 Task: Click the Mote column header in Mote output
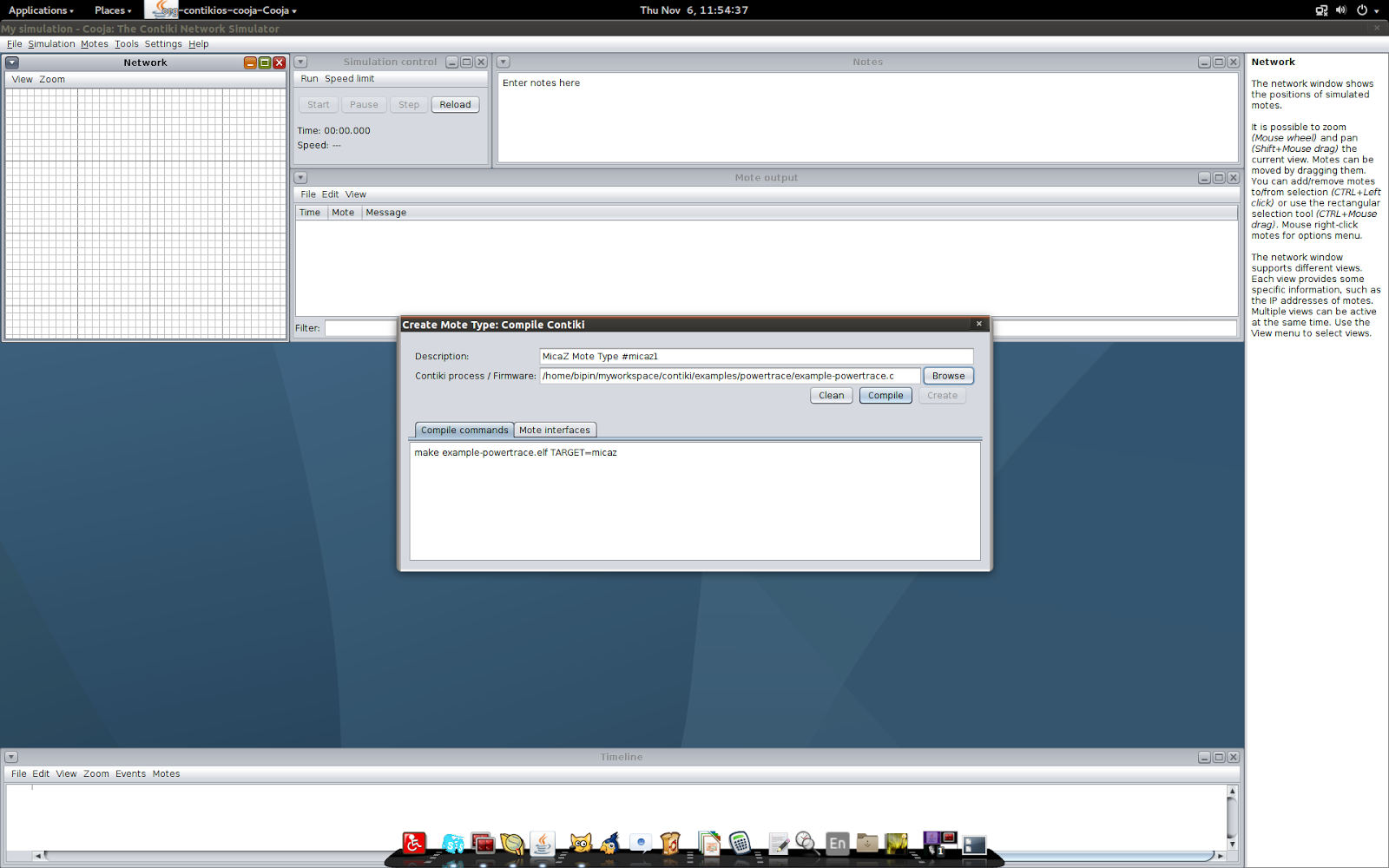[343, 213]
